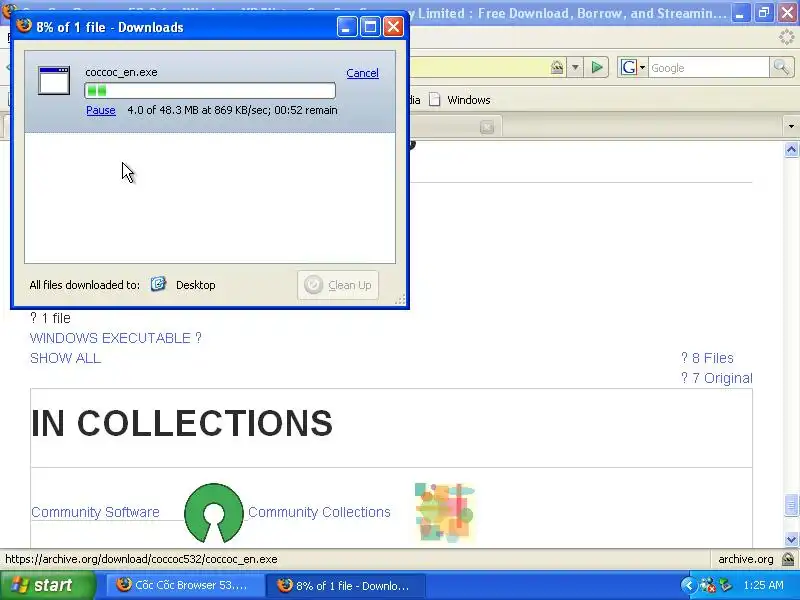Click the taskbar clock showing 1:25 AM
This screenshot has height=600, width=800.
[763, 585]
